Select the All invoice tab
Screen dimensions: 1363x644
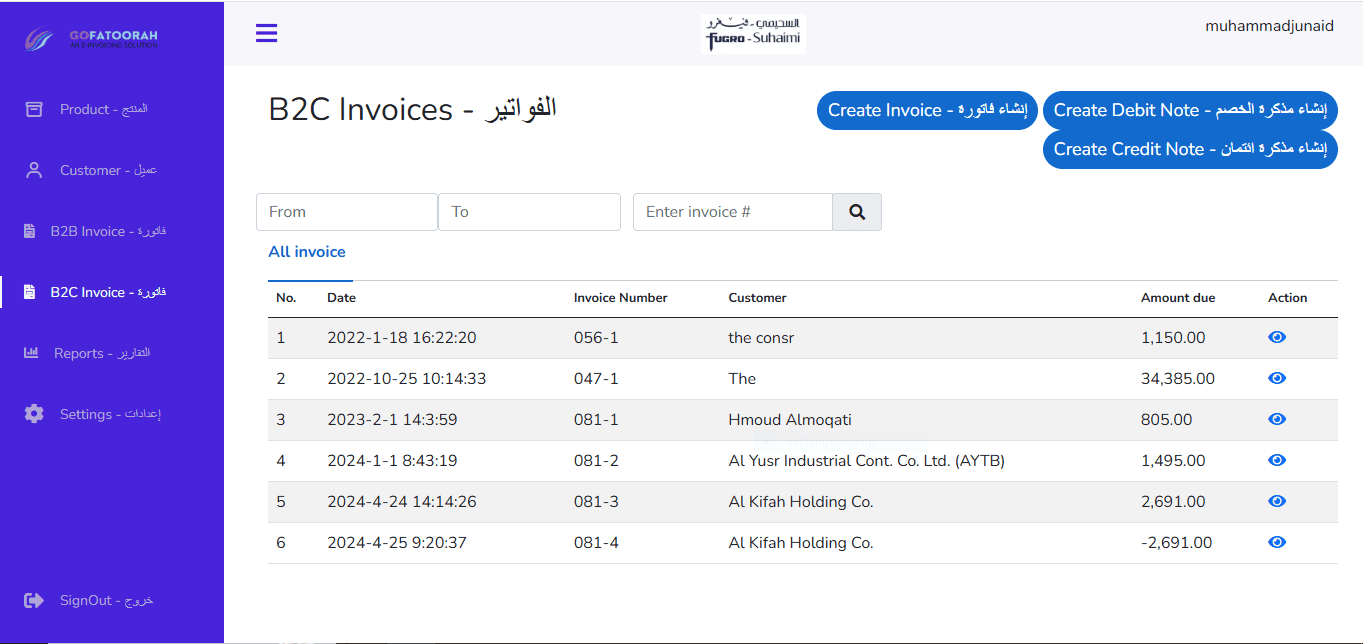click(x=307, y=252)
